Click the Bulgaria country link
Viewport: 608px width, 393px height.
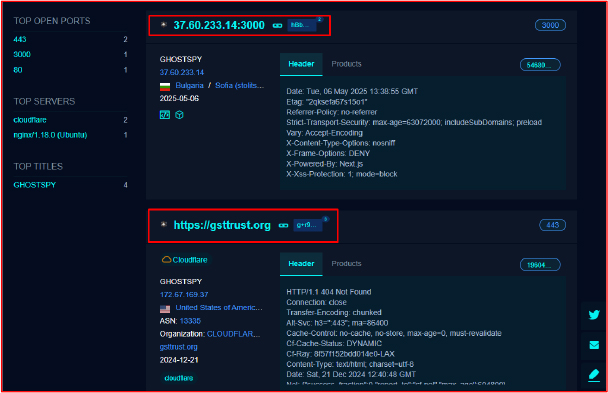click(x=189, y=85)
